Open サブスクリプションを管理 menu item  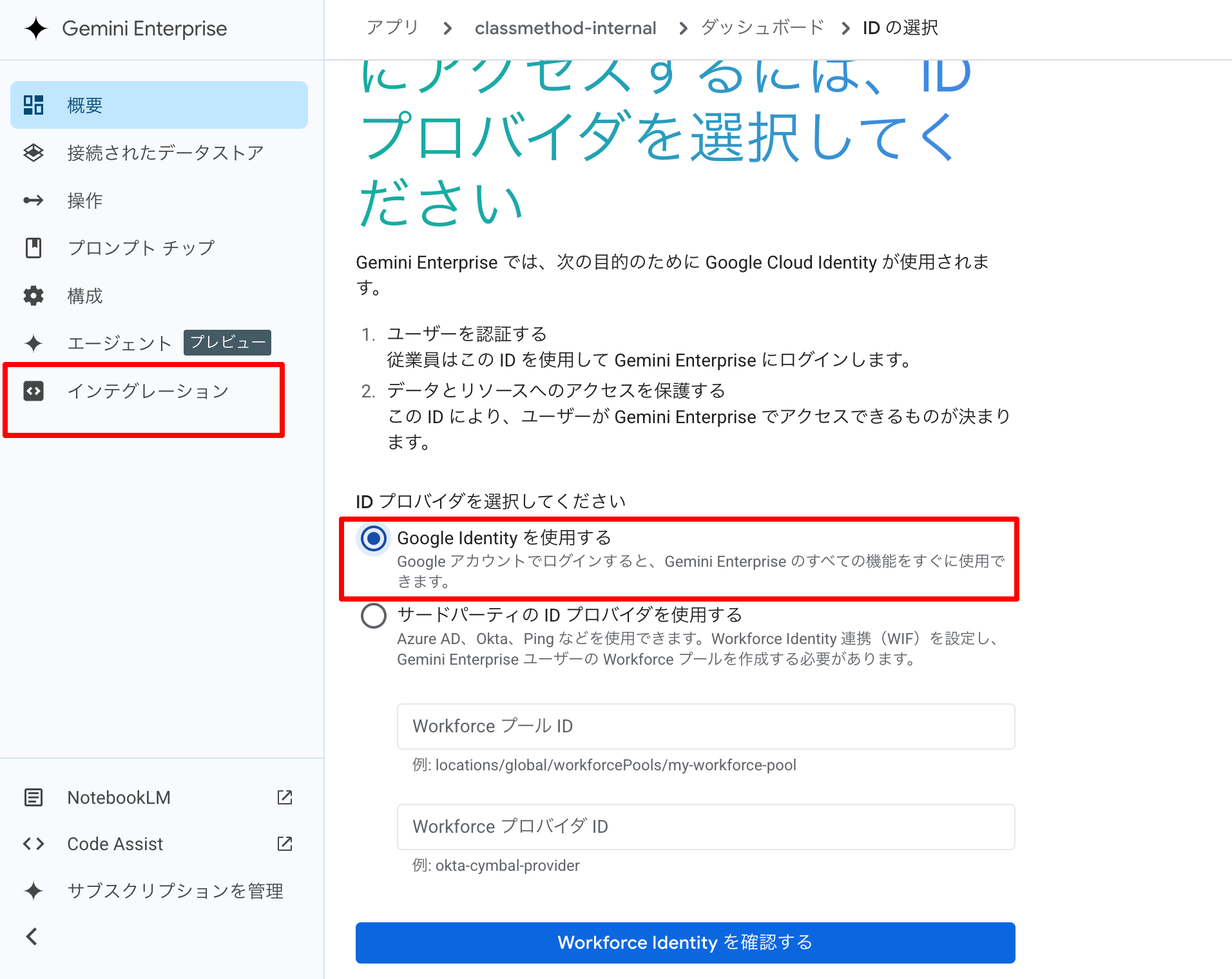[175, 891]
